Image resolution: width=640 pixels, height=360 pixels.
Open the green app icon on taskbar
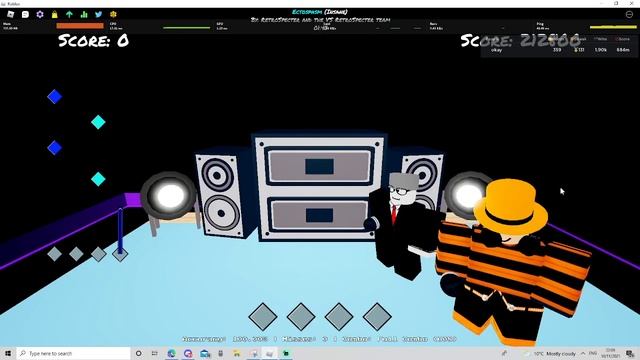(286, 353)
